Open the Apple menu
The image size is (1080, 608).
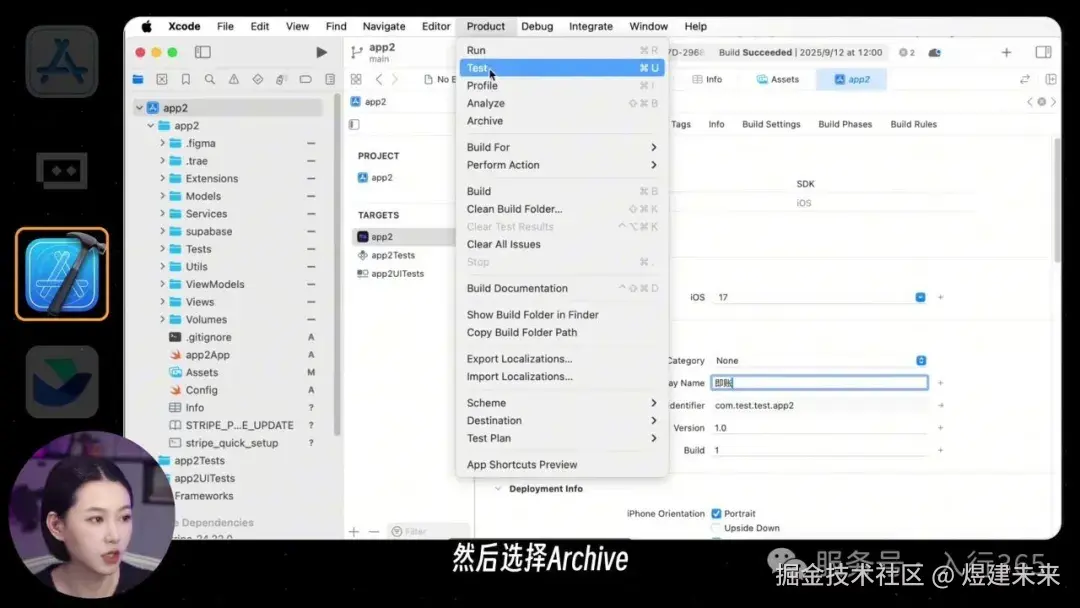pos(146,26)
